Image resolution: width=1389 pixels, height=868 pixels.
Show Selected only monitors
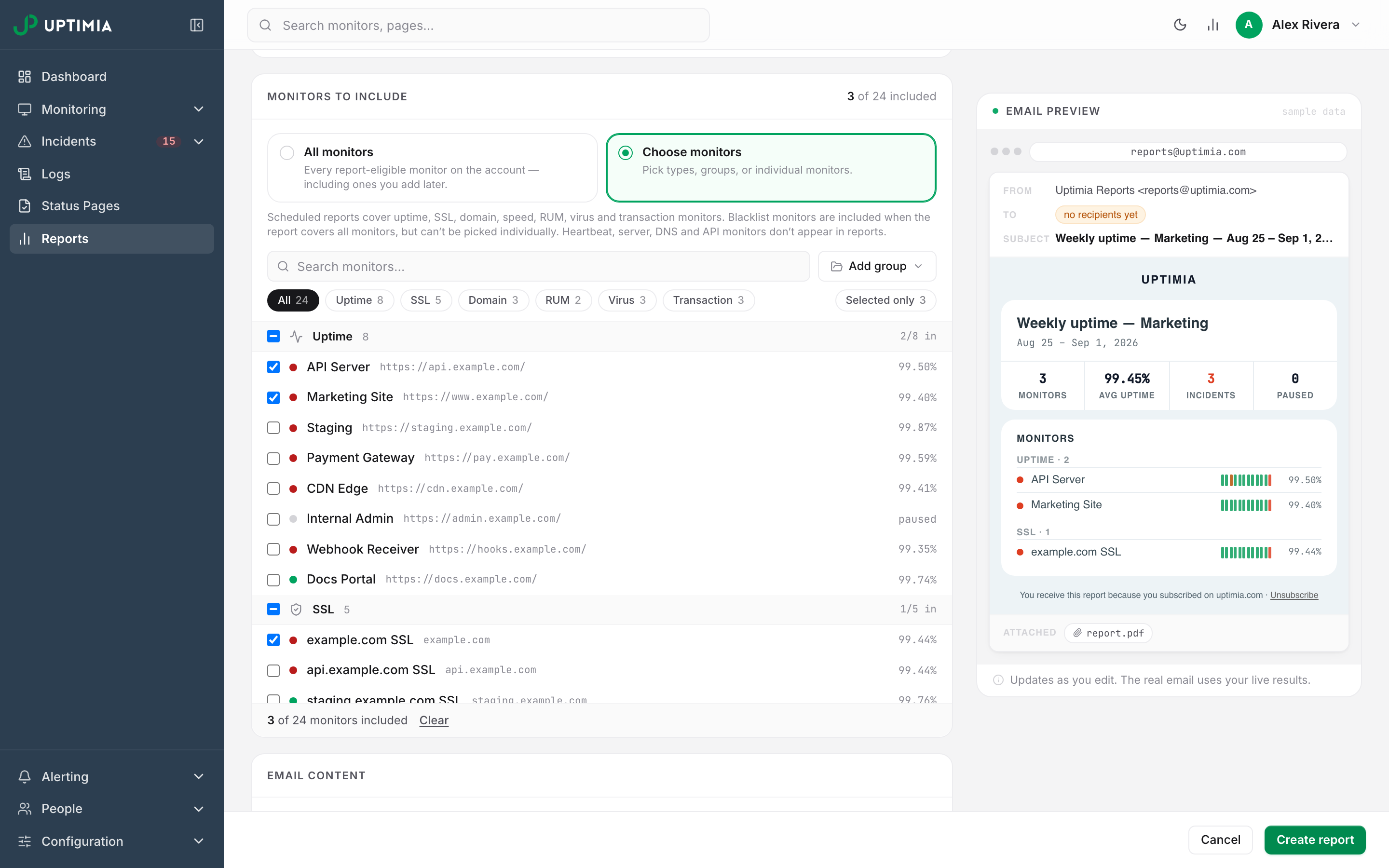tap(885, 300)
